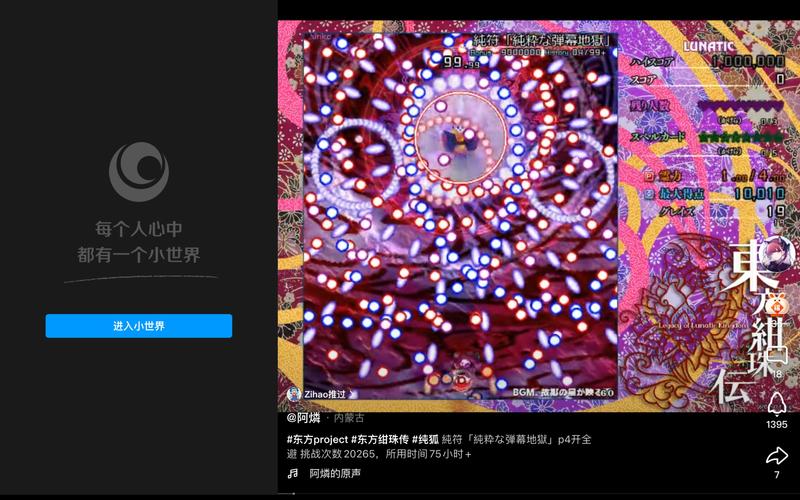This screenshot has height=500, width=800.
Task: Tap the rocket boost icon showing 1395
Action: pyautogui.click(x=777, y=404)
